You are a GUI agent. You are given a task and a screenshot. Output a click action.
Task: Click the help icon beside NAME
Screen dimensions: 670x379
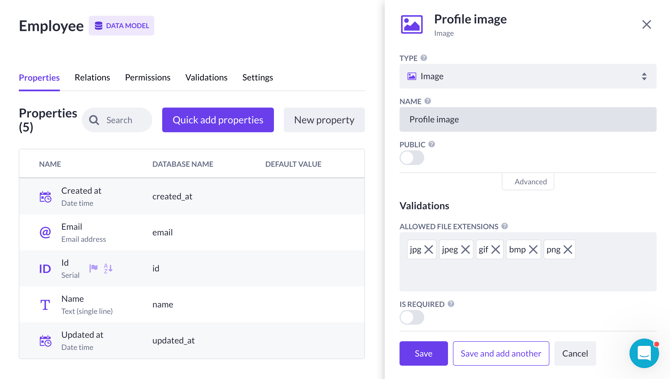click(x=428, y=101)
